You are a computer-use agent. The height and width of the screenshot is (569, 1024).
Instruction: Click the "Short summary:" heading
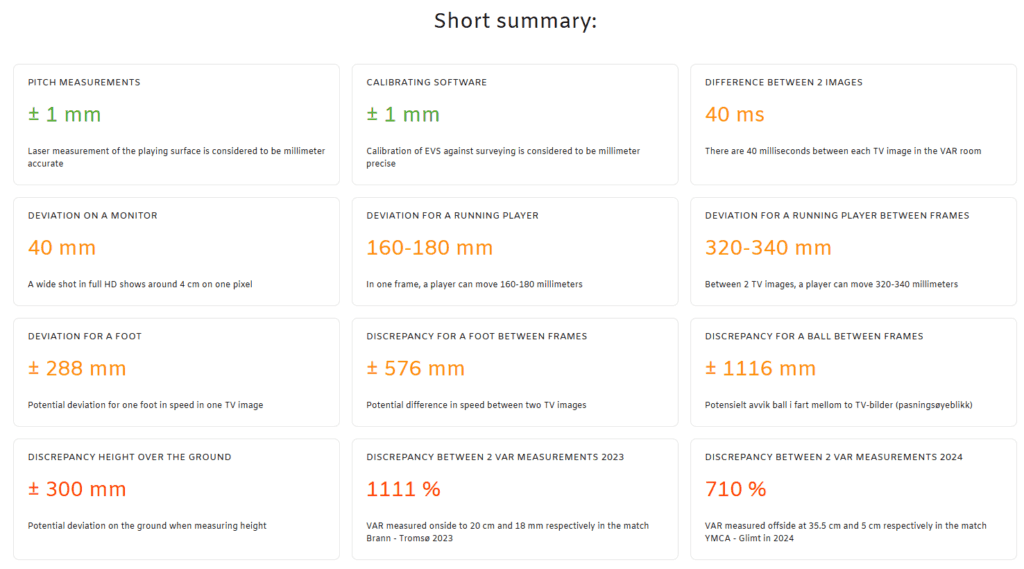[515, 21]
